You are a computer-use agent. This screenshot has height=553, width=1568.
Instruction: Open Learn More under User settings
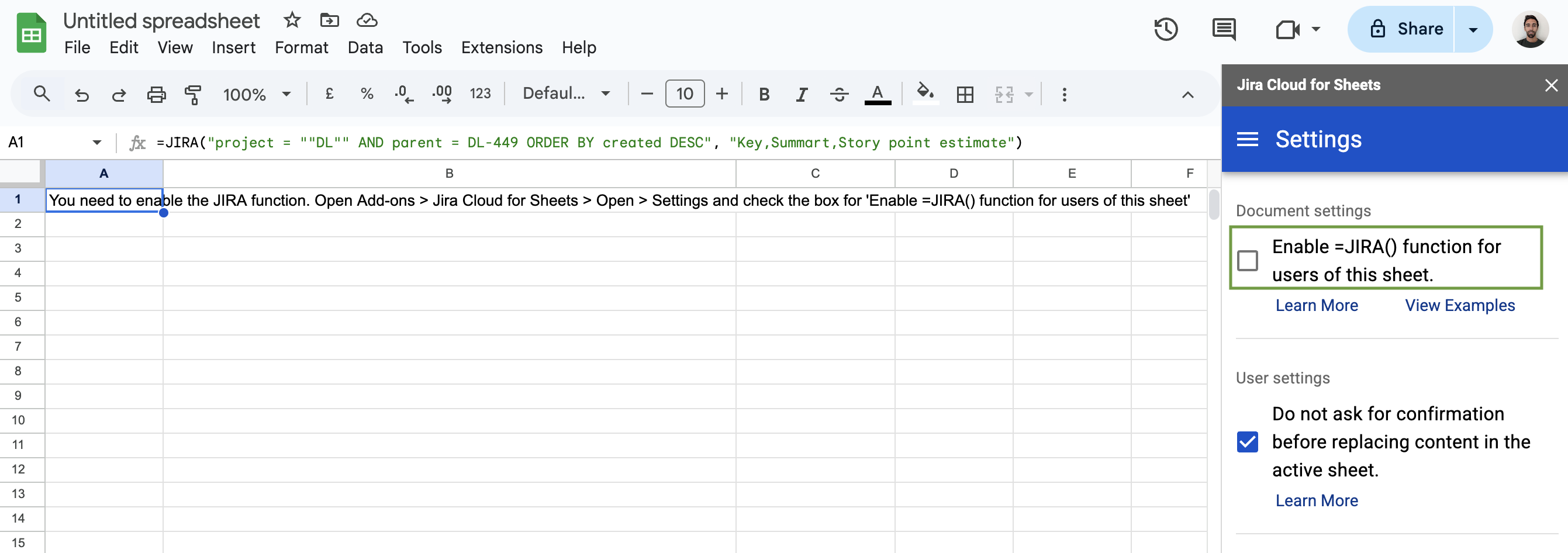point(1317,500)
